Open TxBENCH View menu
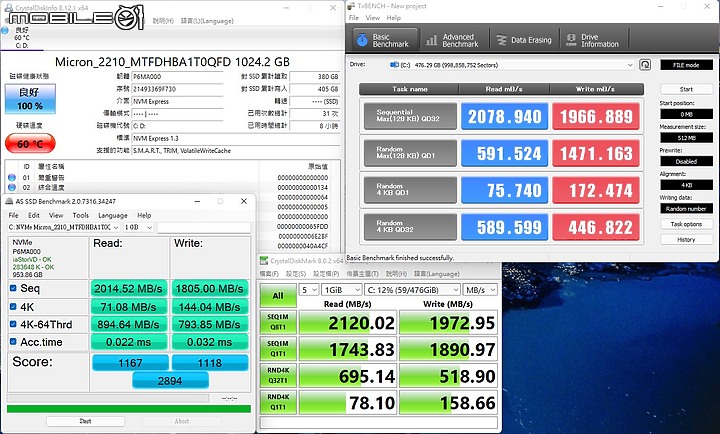 coord(372,18)
